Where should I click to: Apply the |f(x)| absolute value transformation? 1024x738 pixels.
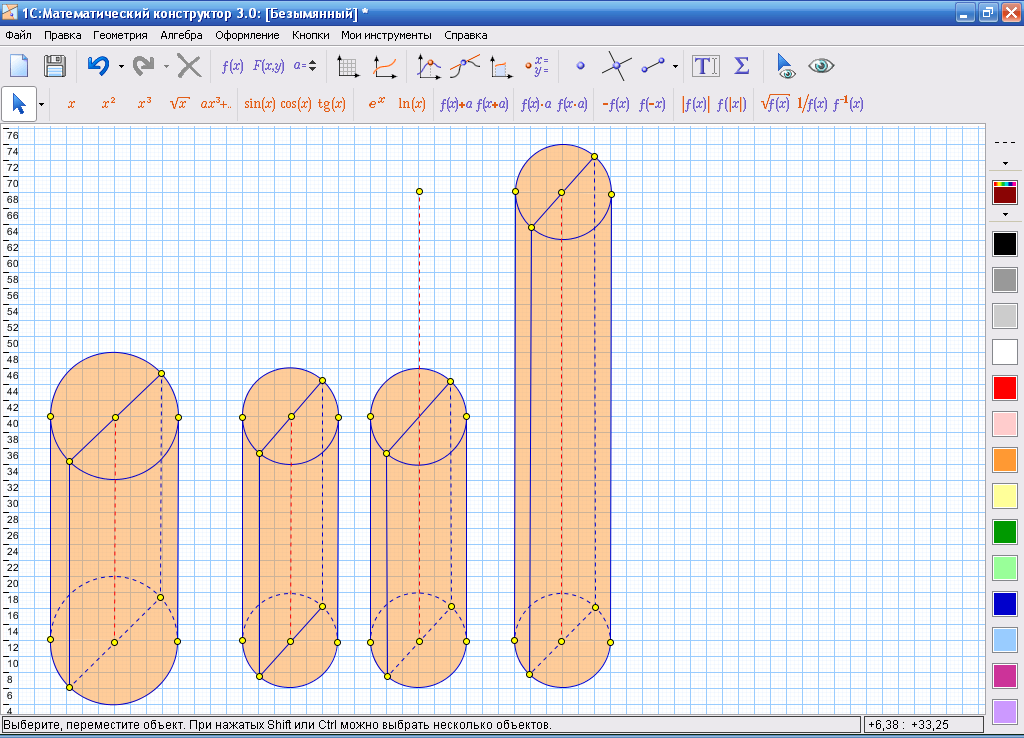pyautogui.click(x=695, y=104)
